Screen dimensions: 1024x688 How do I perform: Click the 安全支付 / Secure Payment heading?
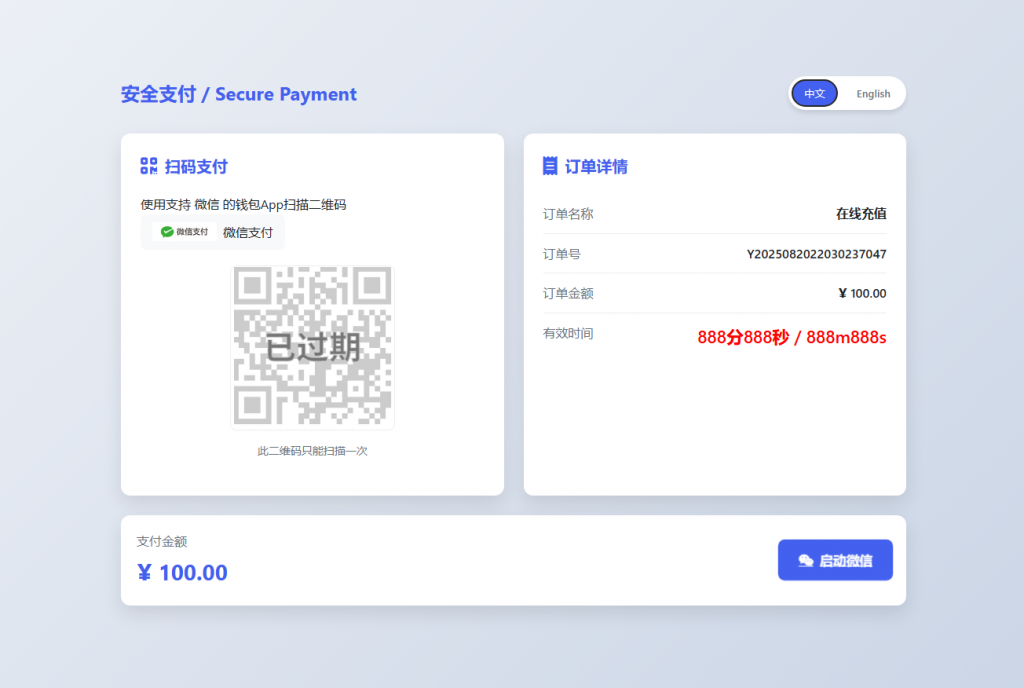pyautogui.click(x=238, y=94)
